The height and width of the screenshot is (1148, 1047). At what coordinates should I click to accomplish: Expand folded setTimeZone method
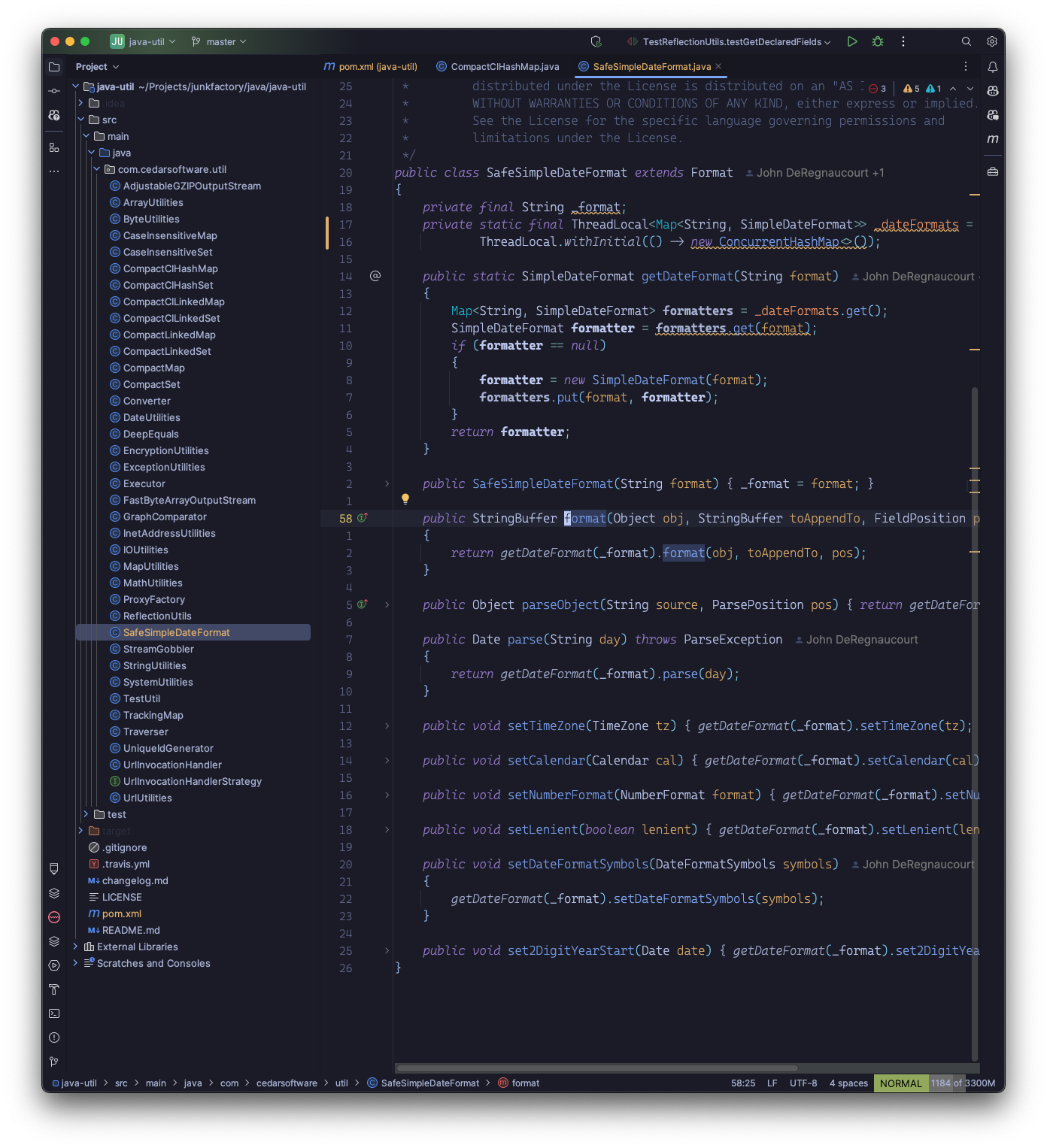(x=387, y=725)
